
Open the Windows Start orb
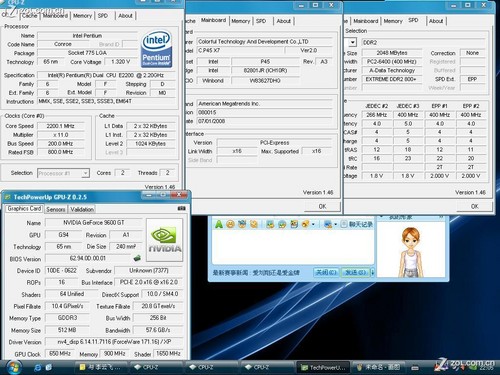pyautogui.click(x=14, y=367)
